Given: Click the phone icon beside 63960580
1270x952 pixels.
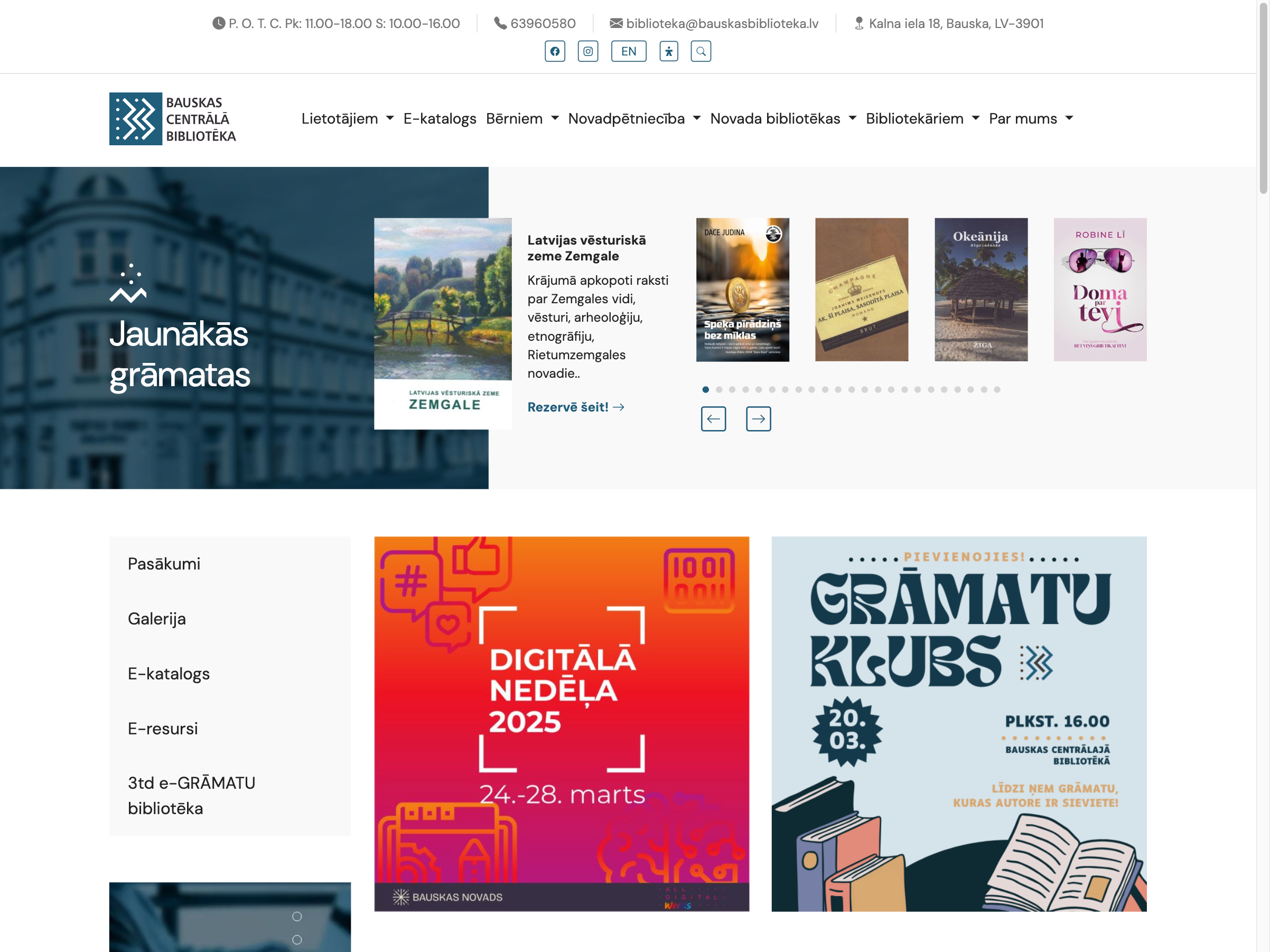Looking at the screenshot, I should click(500, 23).
